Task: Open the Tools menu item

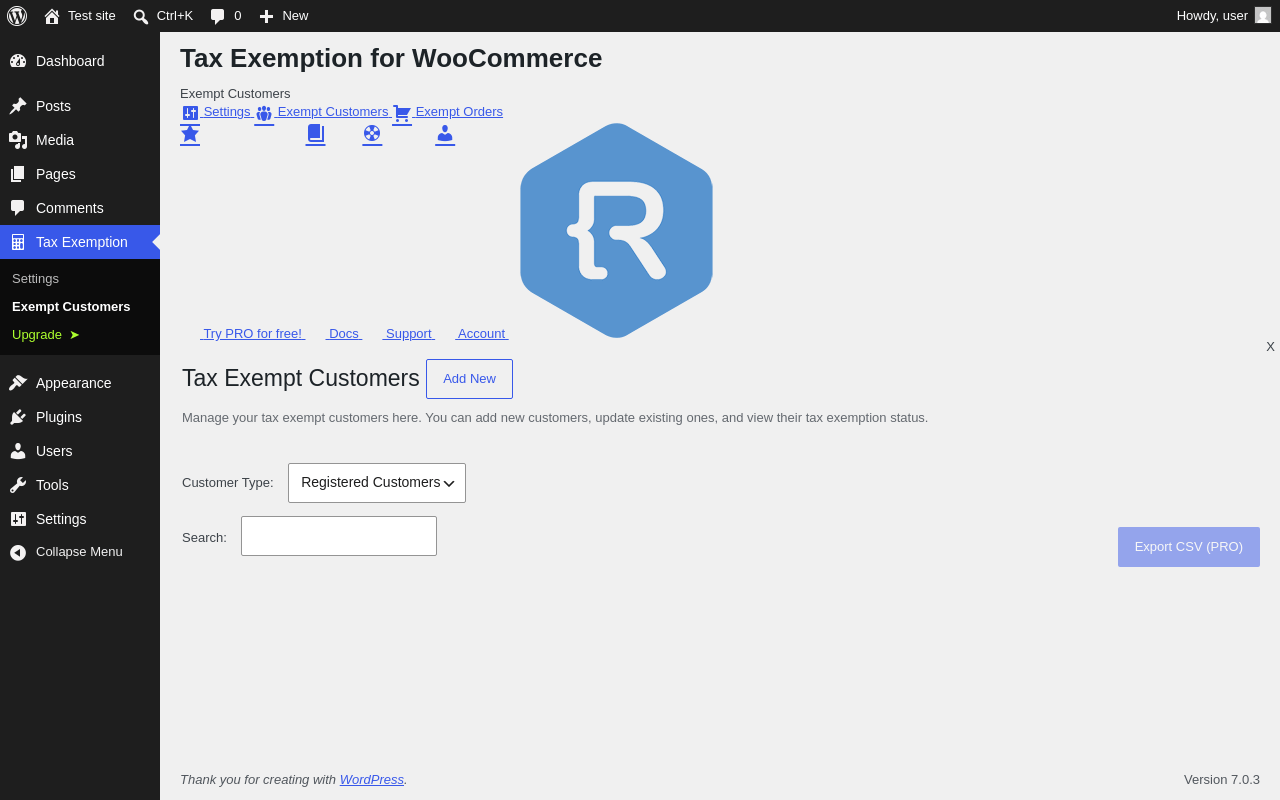Action: pos(80,485)
